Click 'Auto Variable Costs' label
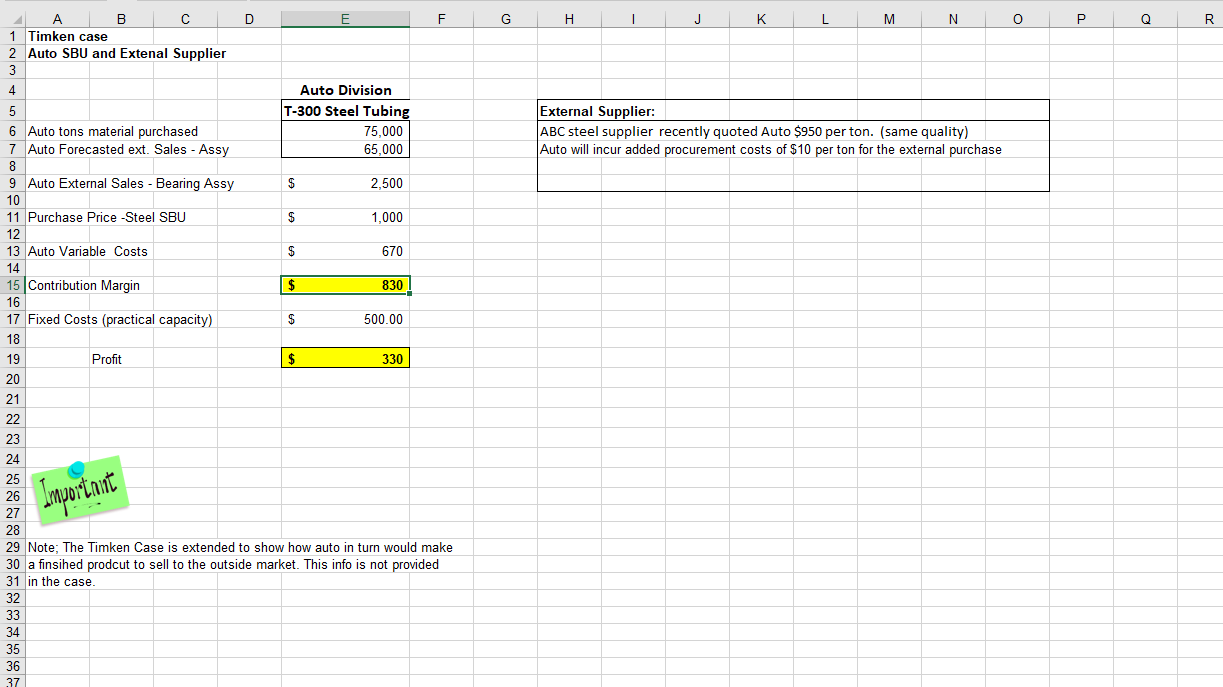Screen dimensions: 1223x687 point(88,251)
